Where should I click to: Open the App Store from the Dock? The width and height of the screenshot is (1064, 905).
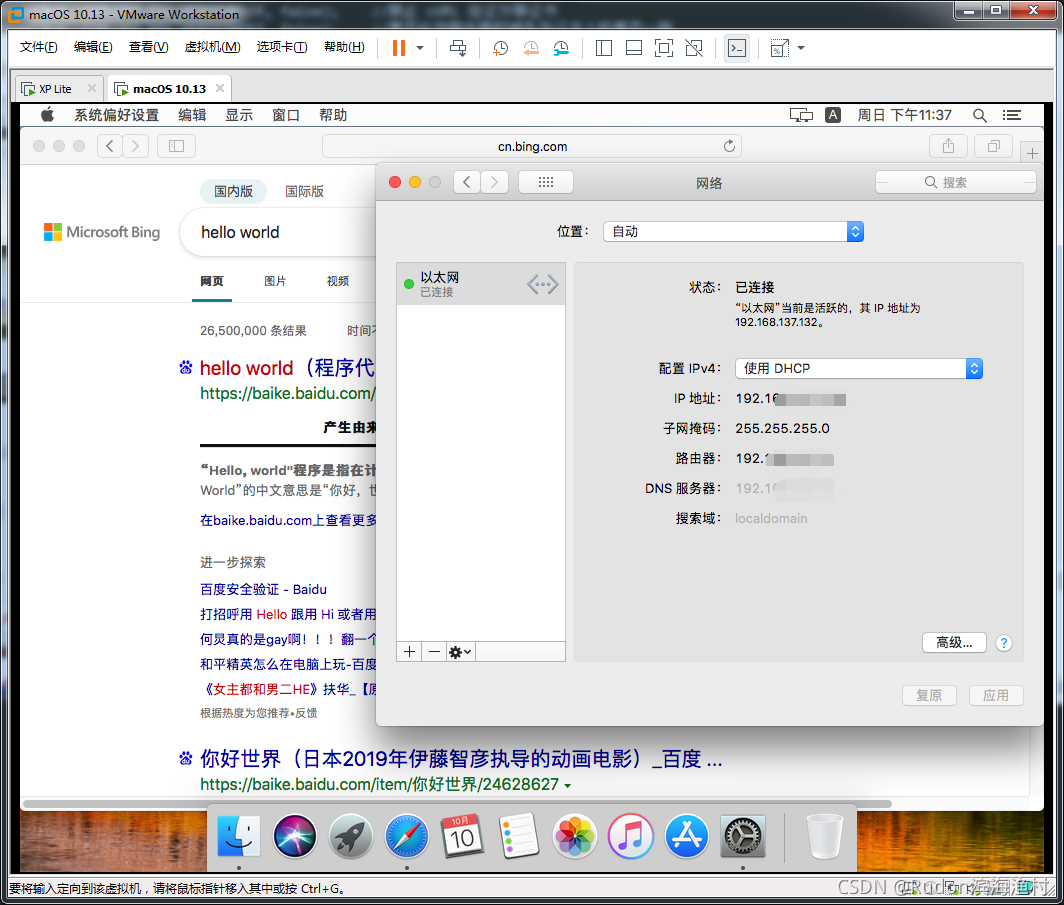(x=686, y=836)
